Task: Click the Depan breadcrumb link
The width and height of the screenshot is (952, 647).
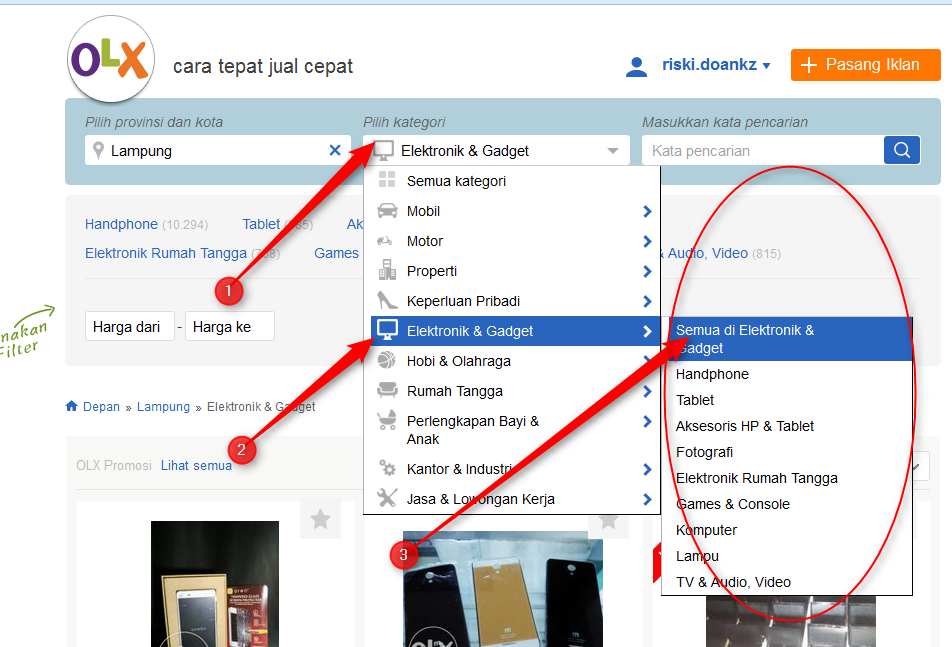Action: (x=101, y=407)
